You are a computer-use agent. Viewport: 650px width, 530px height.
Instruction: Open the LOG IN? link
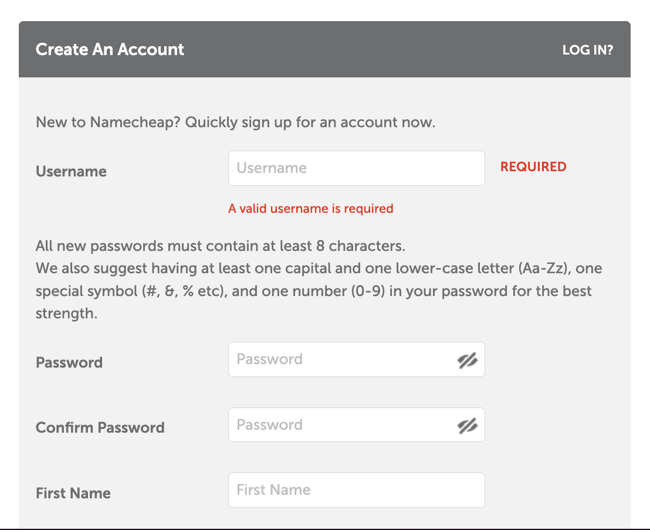click(x=587, y=49)
